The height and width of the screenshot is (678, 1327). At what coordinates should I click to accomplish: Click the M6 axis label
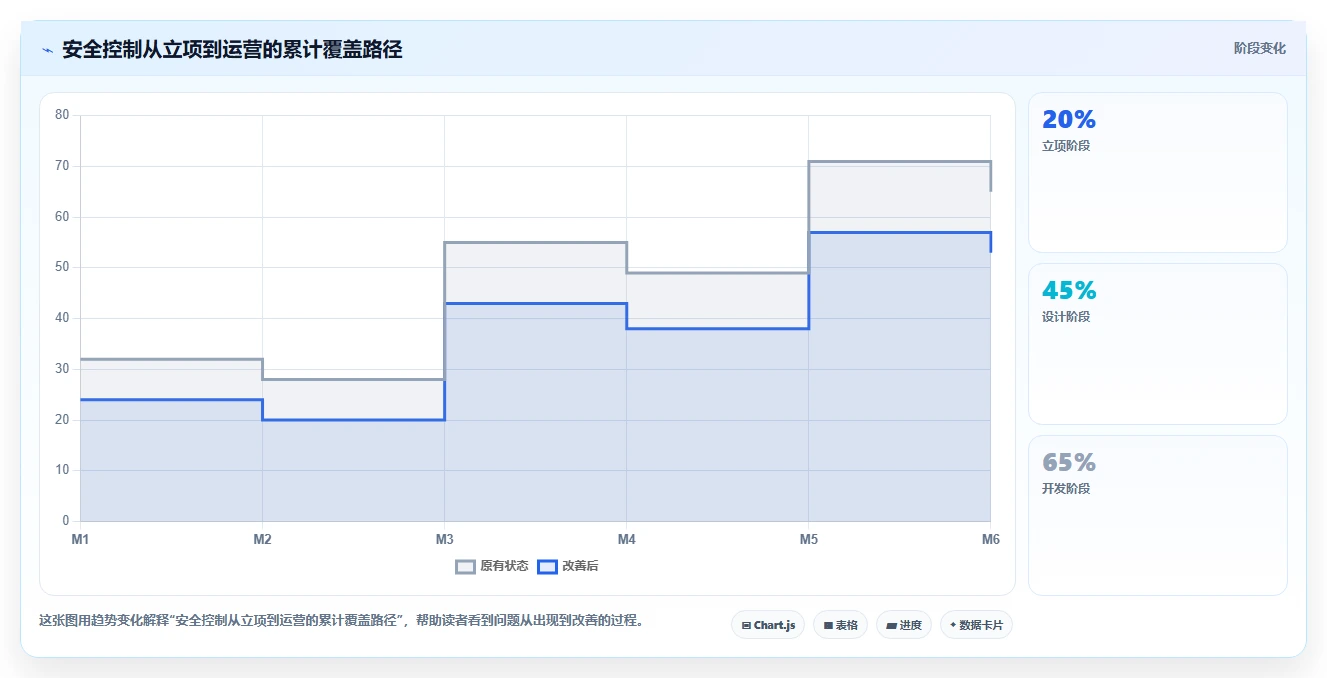990,540
